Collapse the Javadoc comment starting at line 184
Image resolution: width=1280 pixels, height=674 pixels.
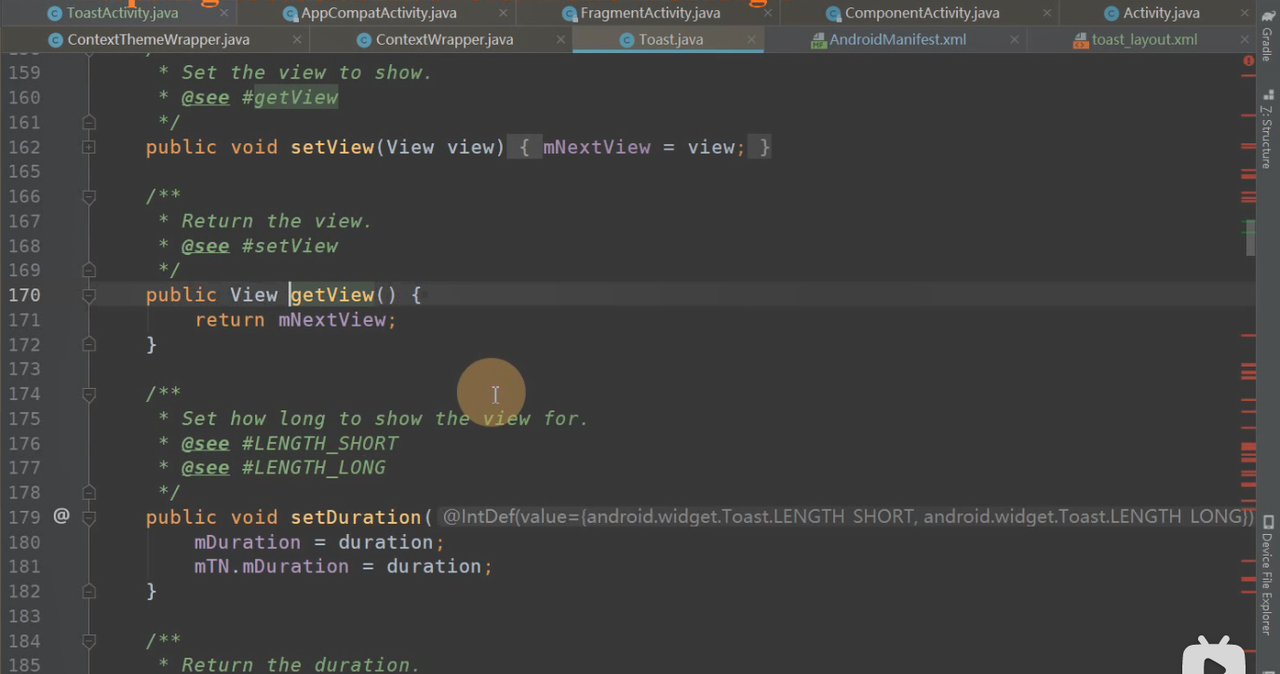tap(89, 641)
